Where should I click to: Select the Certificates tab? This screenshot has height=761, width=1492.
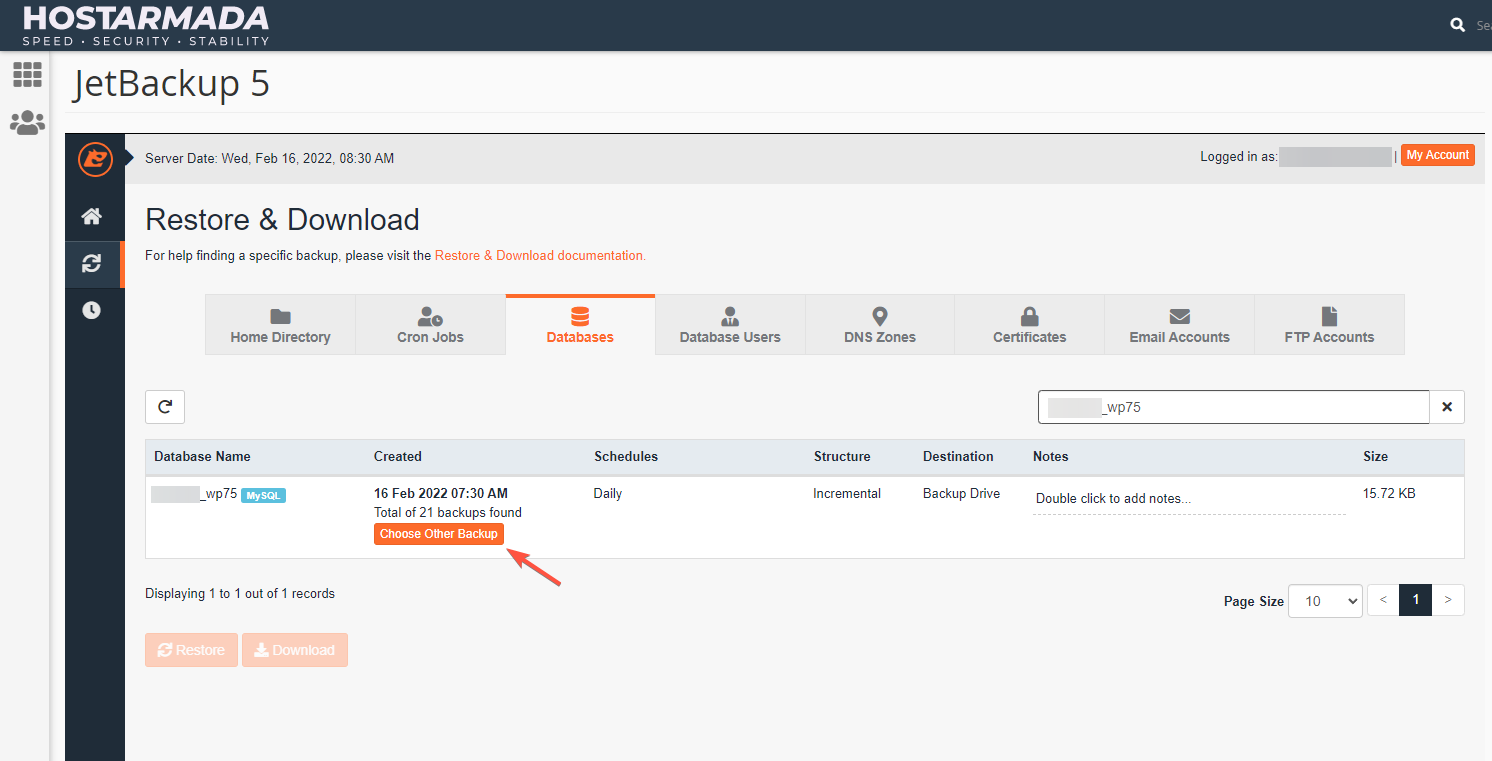tap(1029, 325)
